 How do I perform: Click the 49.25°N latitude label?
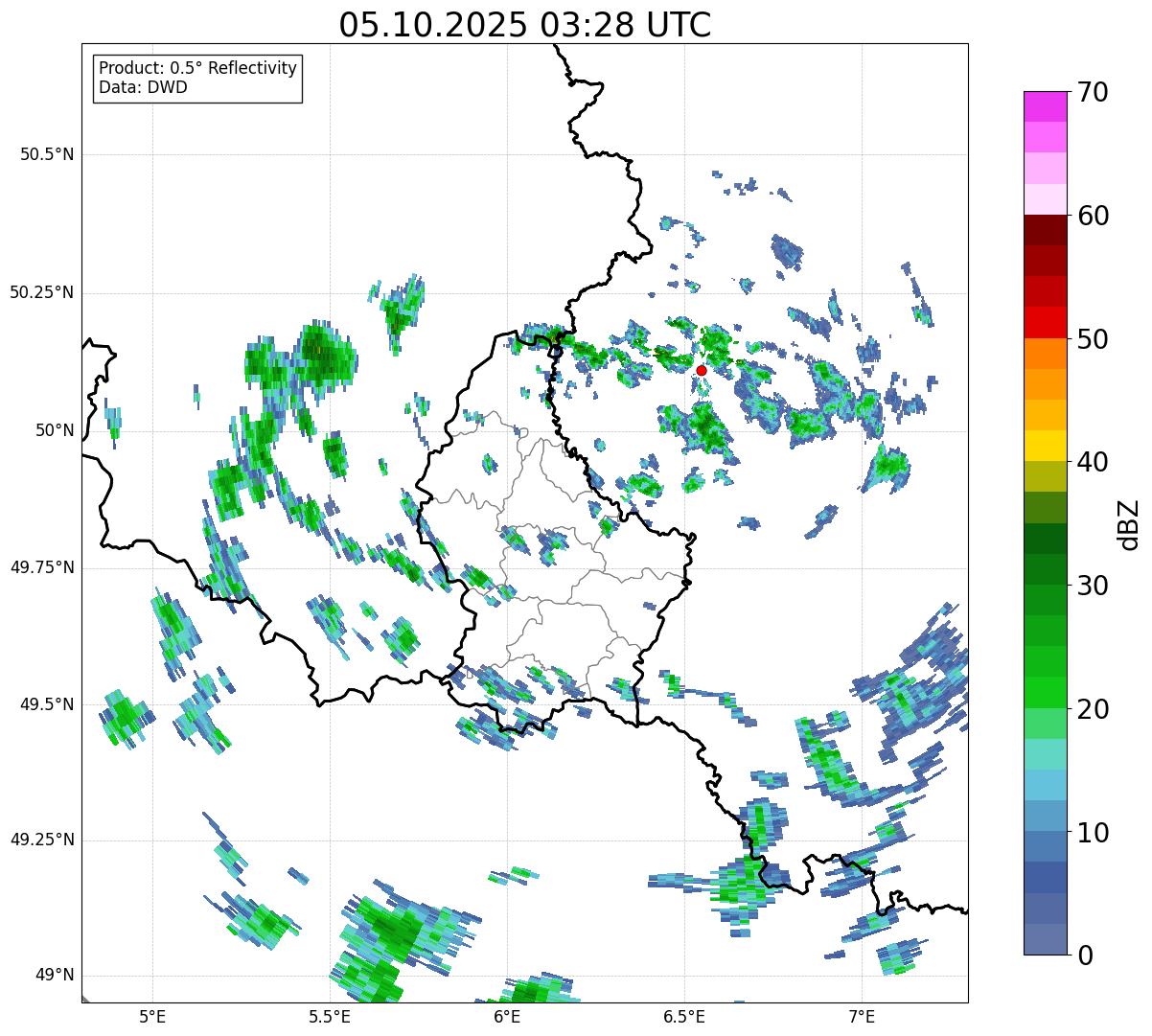pos(42,840)
